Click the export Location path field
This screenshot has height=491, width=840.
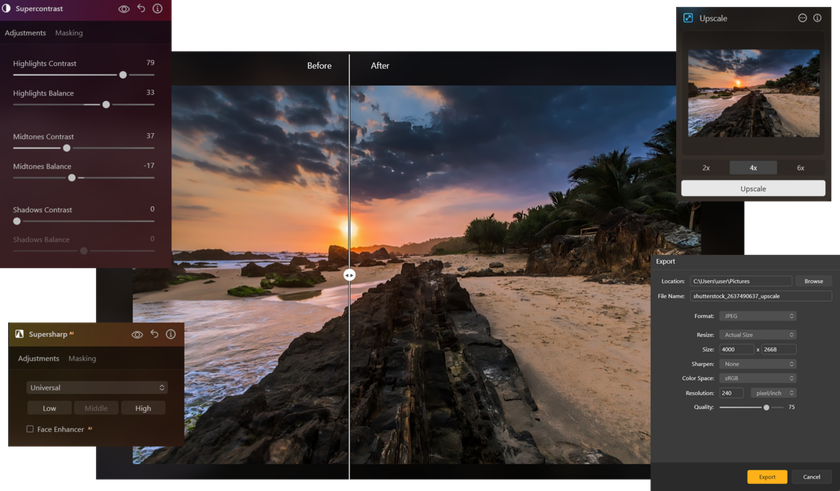[741, 281]
